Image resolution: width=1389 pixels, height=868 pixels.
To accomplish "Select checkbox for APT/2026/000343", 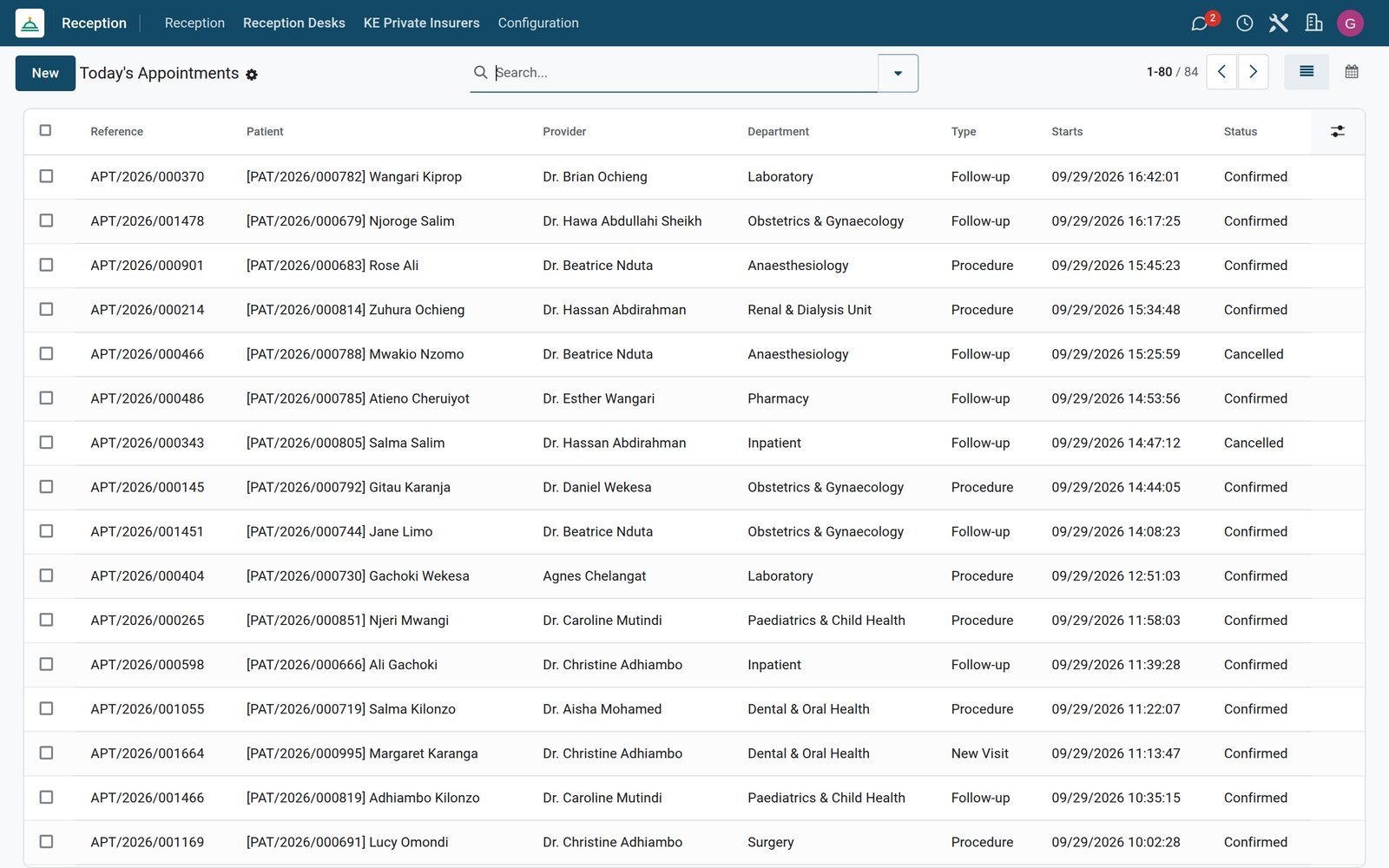I will coord(46,442).
